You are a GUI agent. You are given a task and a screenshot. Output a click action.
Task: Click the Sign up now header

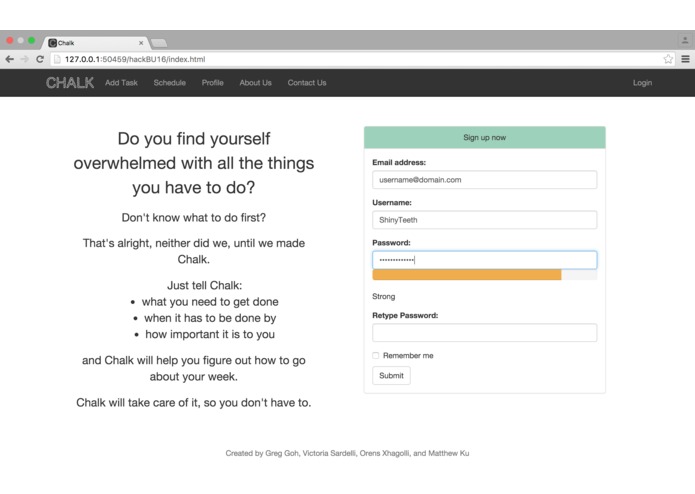point(484,137)
